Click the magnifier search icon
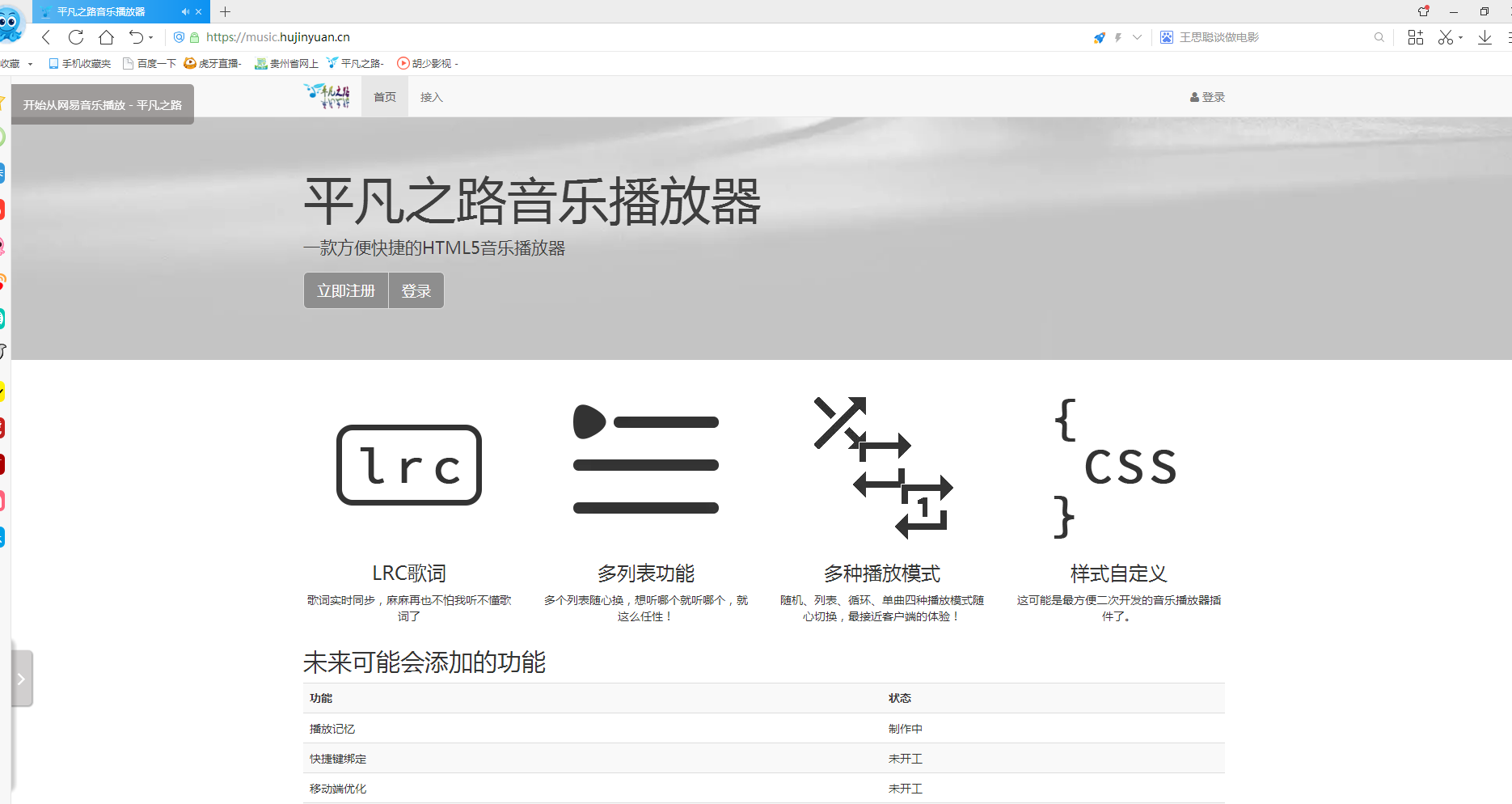The image size is (1512, 804). [1379, 37]
